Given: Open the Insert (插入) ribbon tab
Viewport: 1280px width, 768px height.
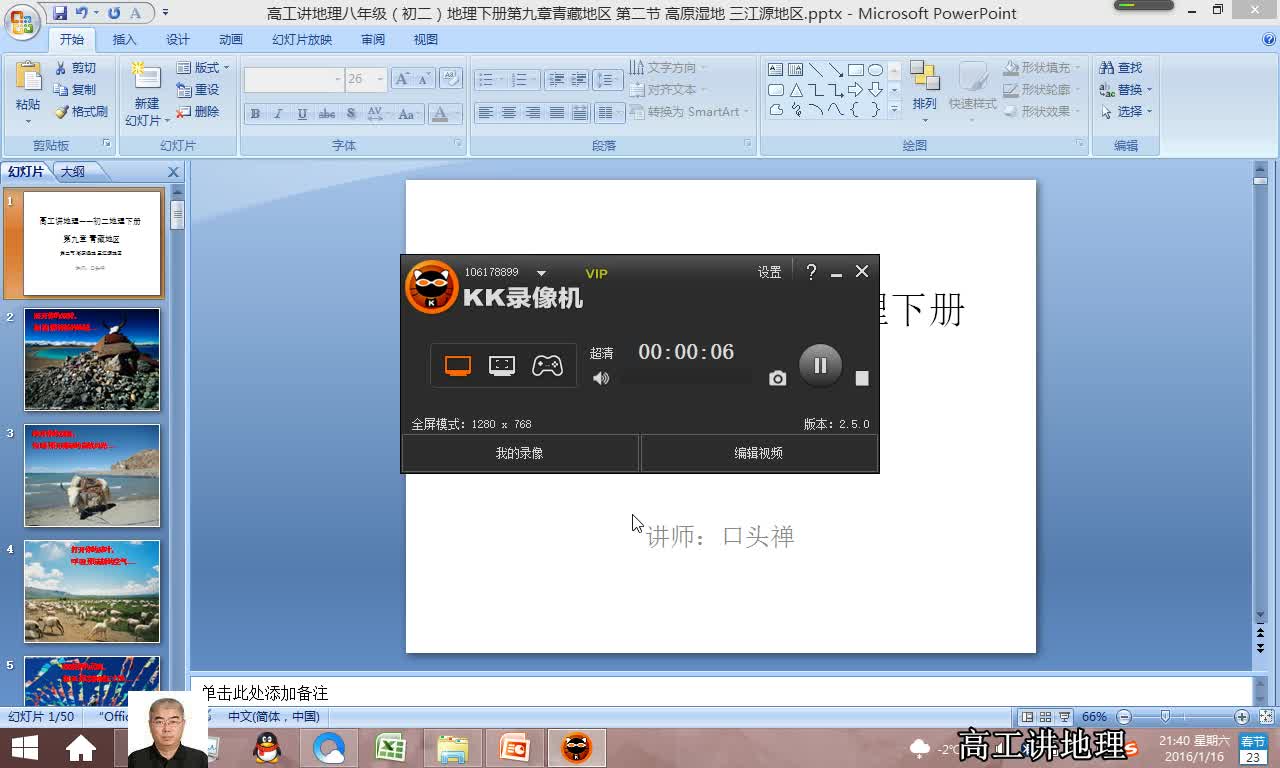Looking at the screenshot, I should point(124,40).
